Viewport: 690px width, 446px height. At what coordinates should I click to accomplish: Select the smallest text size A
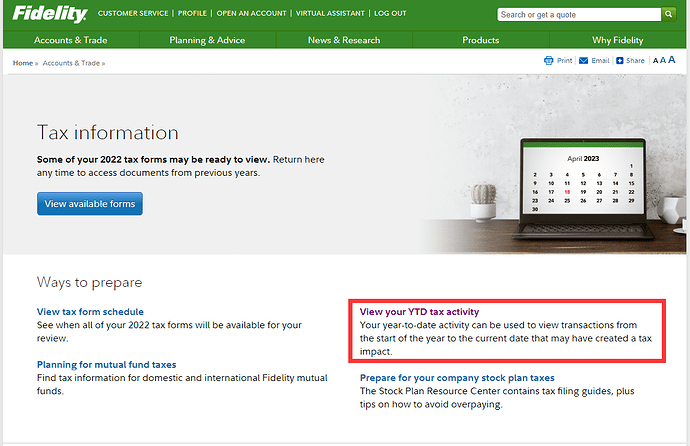point(655,61)
